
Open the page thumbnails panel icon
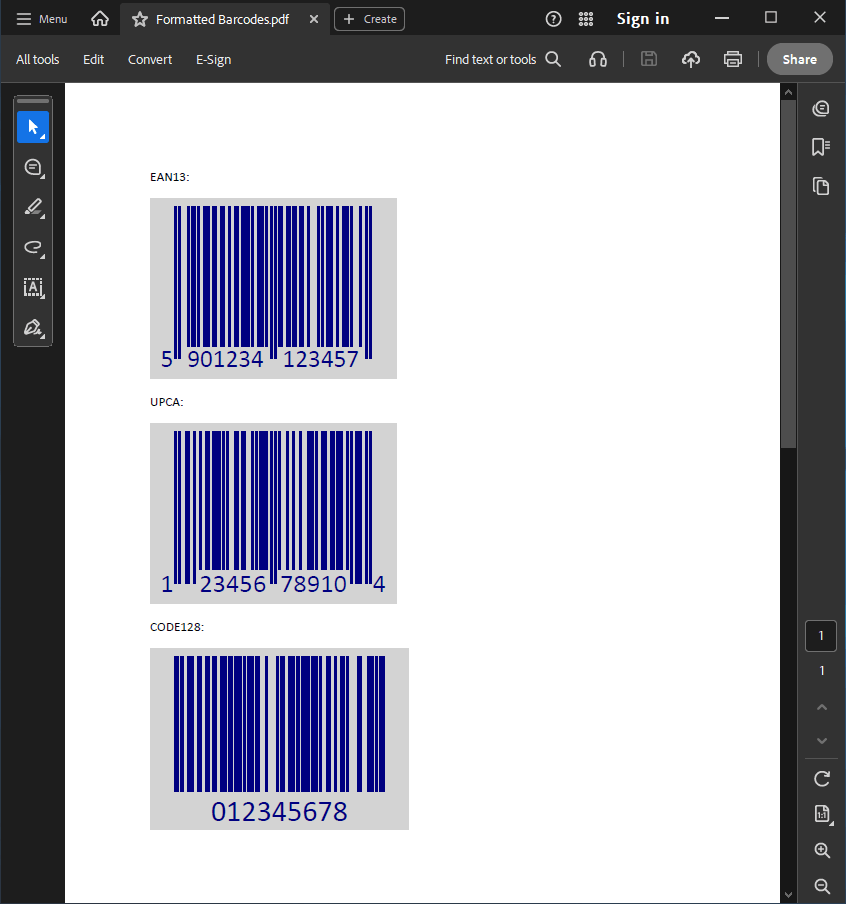(821, 186)
